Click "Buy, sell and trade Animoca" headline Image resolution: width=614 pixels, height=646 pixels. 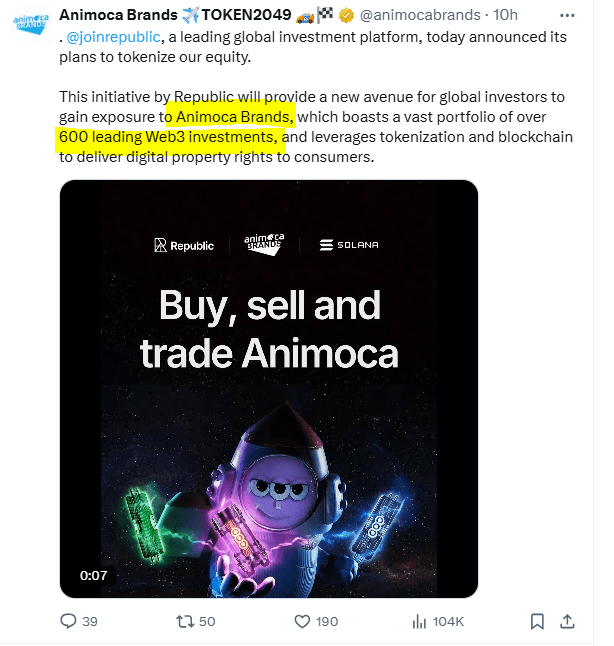tap(269, 328)
